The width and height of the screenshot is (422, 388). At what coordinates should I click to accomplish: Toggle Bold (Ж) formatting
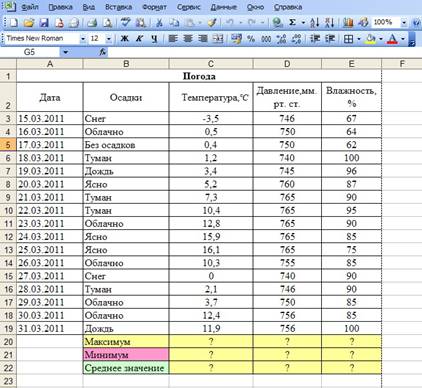click(x=124, y=39)
